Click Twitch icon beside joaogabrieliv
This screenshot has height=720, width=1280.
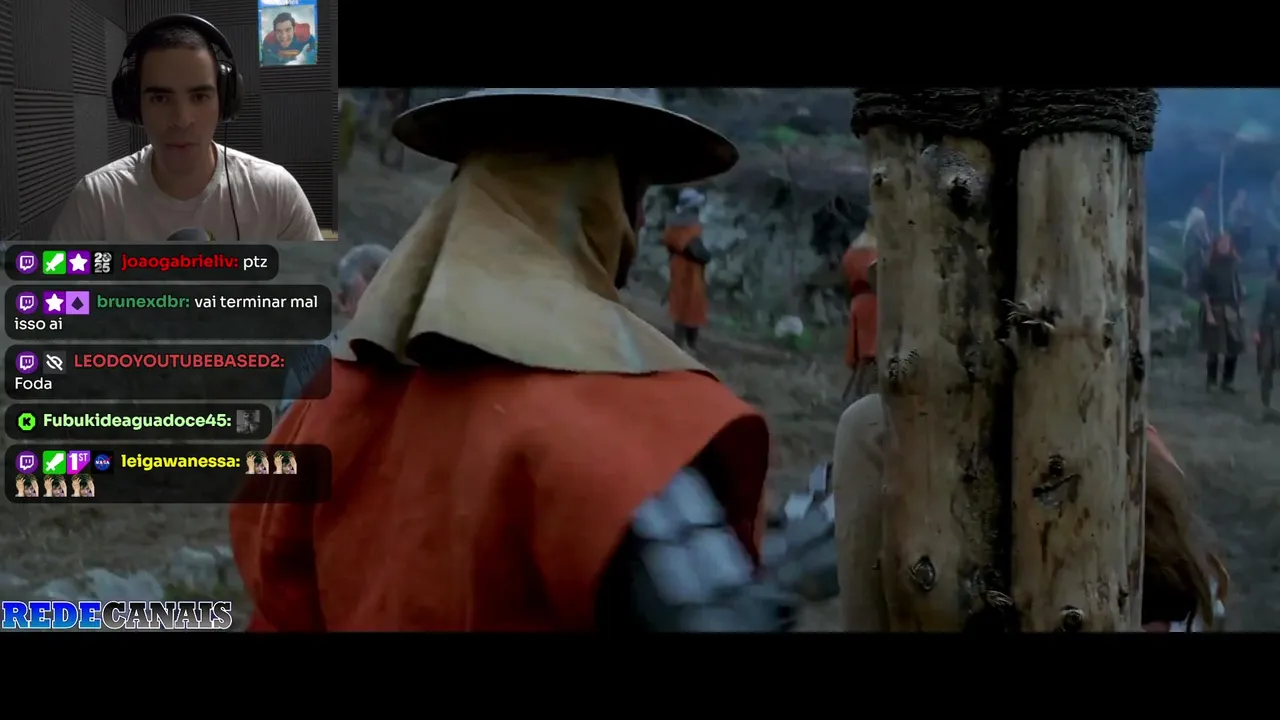pos(28,263)
